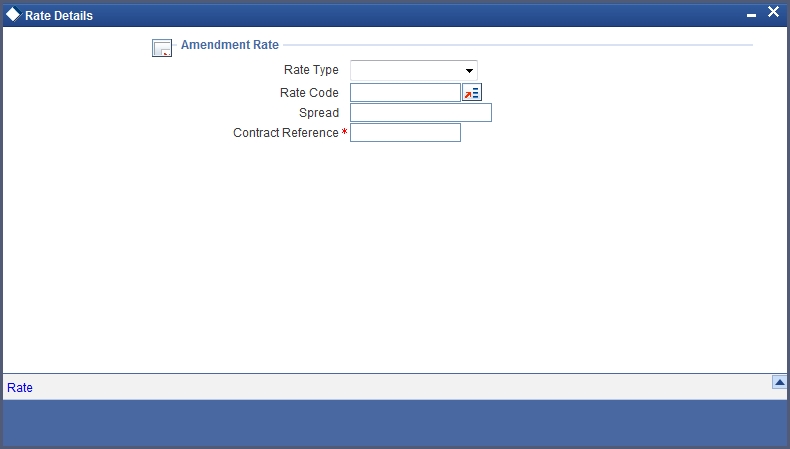Expand the bottom panel with the up arrow
Image resolution: width=790 pixels, height=449 pixels.
[779, 382]
